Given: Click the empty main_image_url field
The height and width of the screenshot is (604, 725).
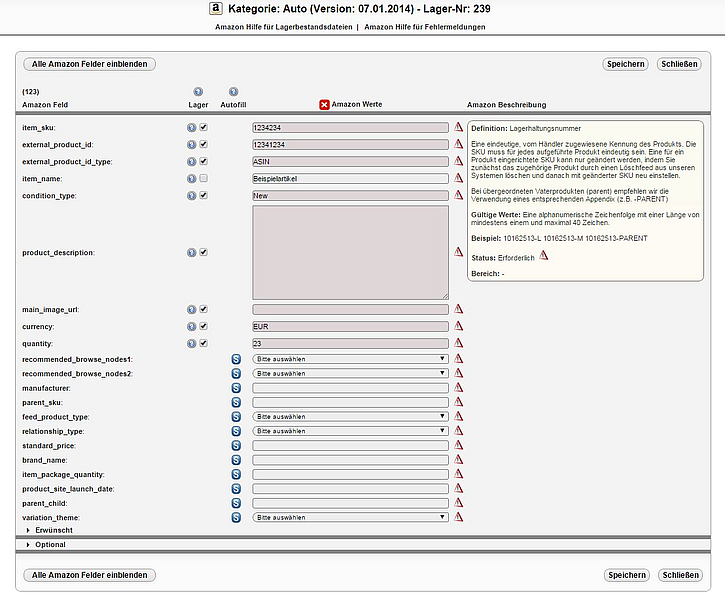Looking at the screenshot, I should pyautogui.click(x=350, y=309).
